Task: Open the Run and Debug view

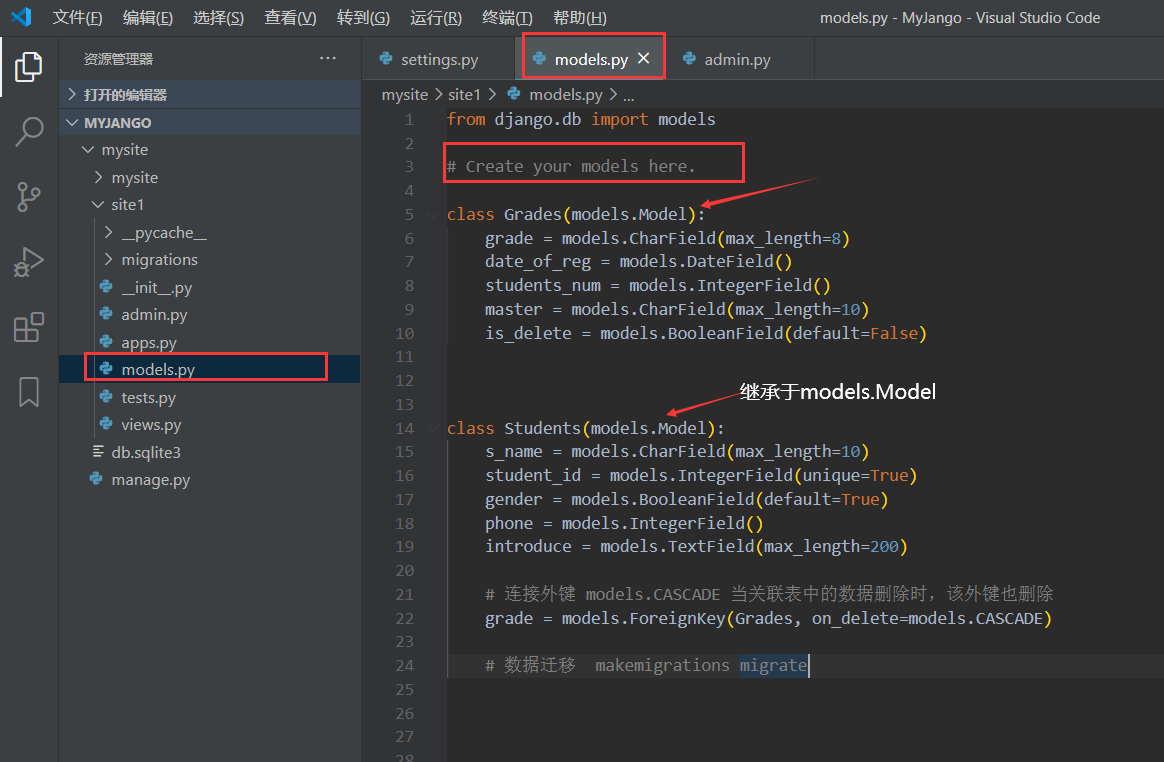Action: pos(28,262)
